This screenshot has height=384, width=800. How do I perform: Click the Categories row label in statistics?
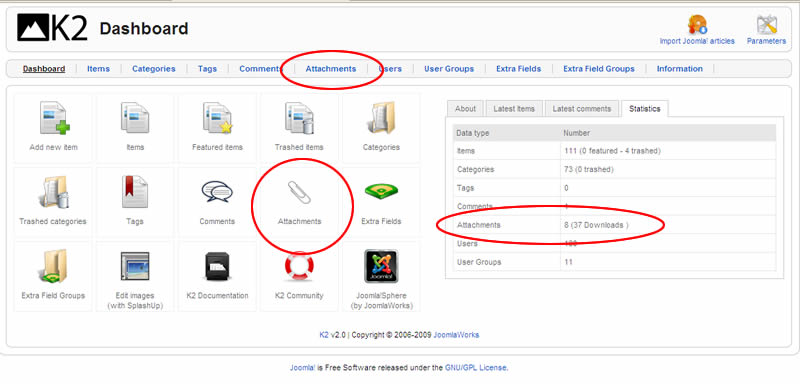(476, 169)
